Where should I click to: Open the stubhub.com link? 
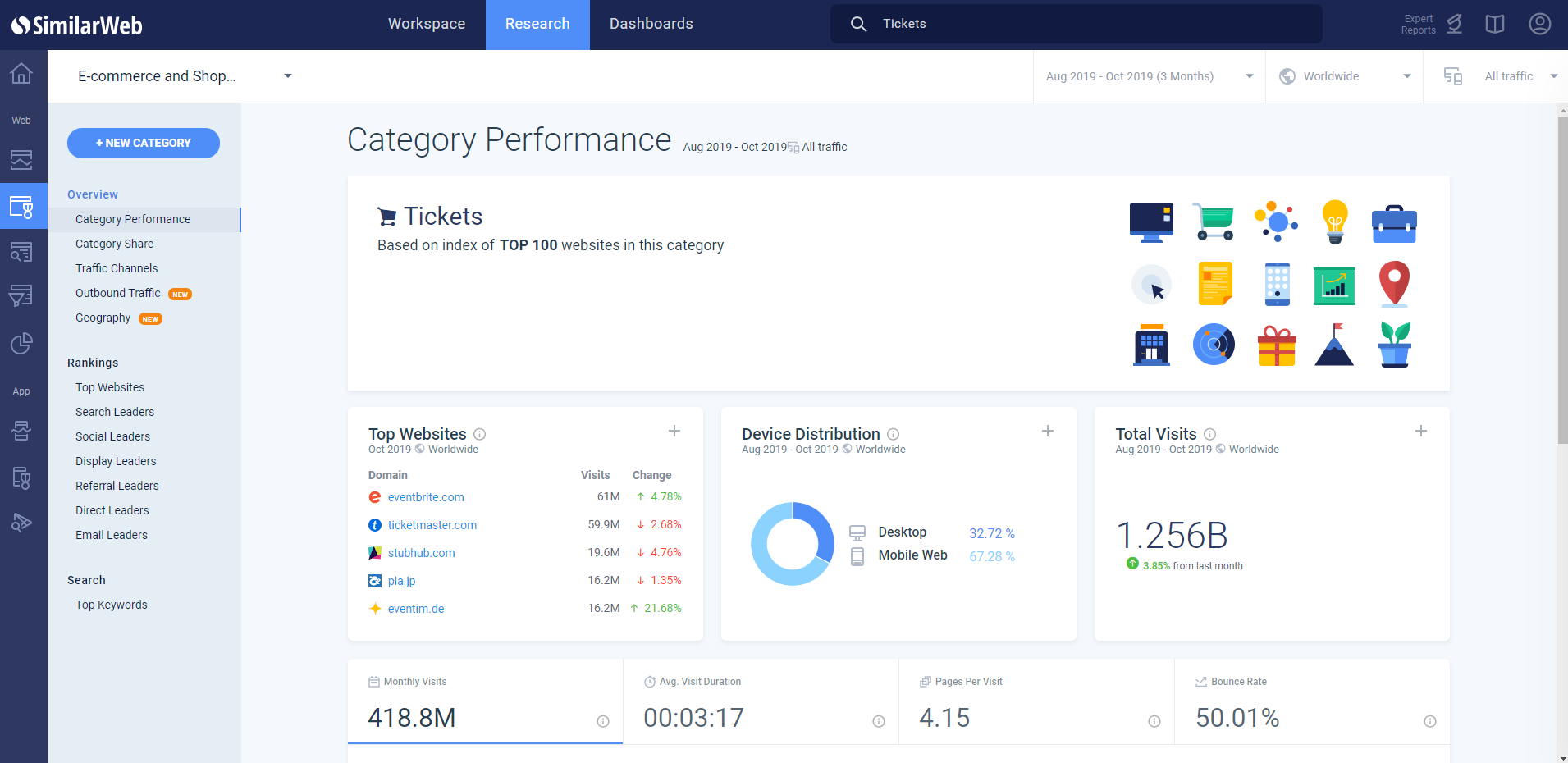point(422,553)
